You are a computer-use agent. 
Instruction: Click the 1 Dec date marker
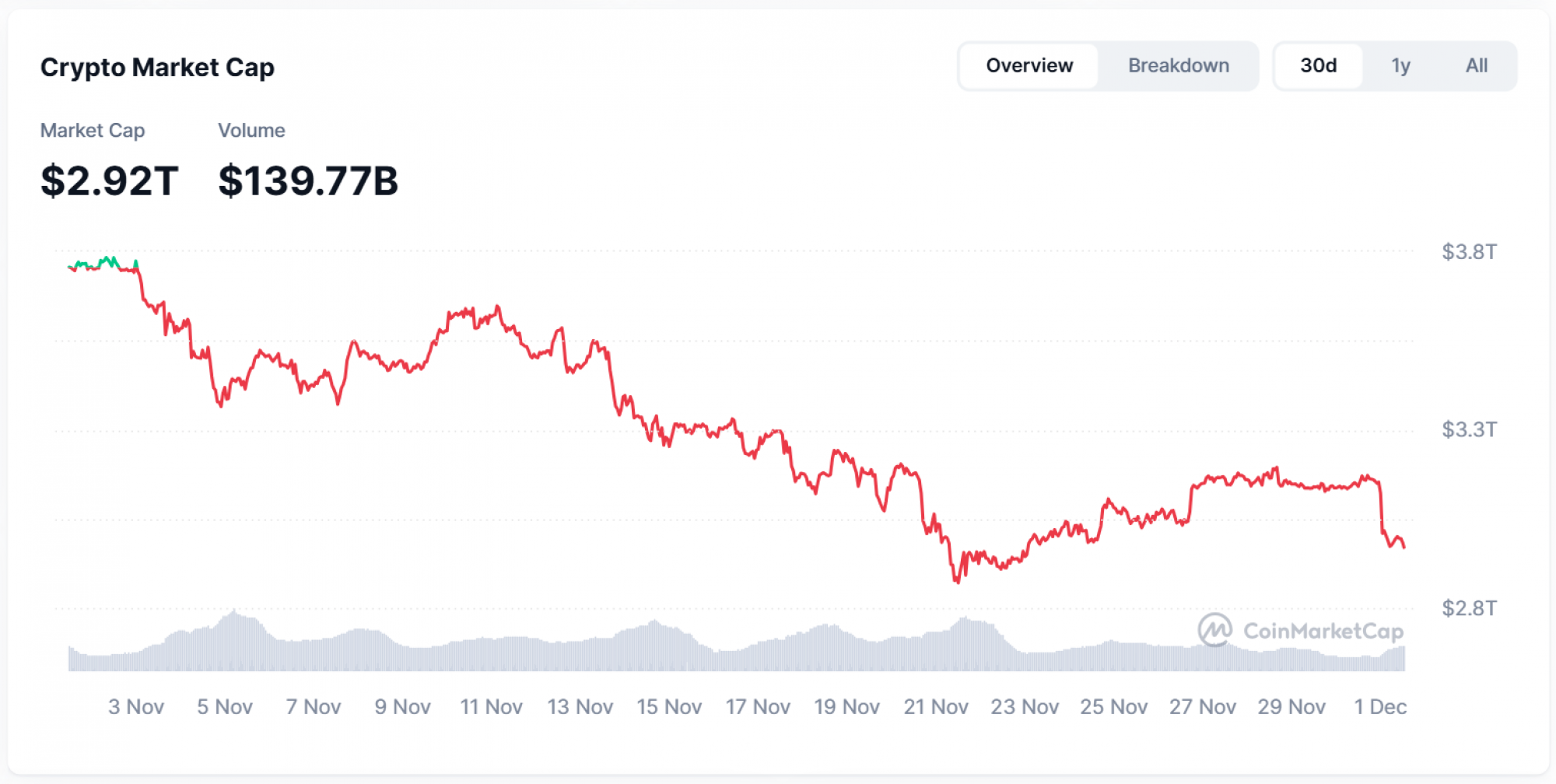(x=1380, y=707)
